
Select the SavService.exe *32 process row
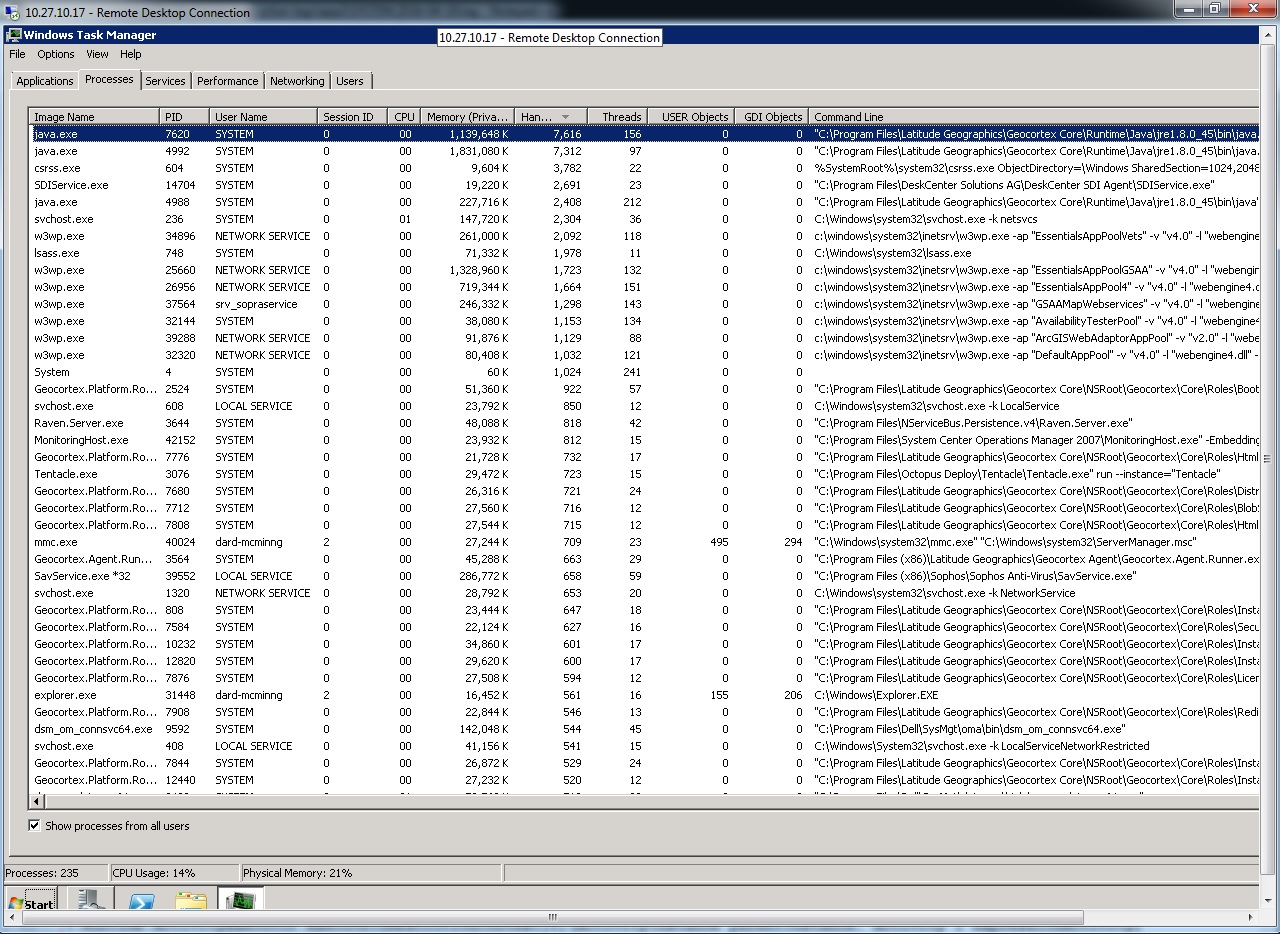[x=644, y=576]
